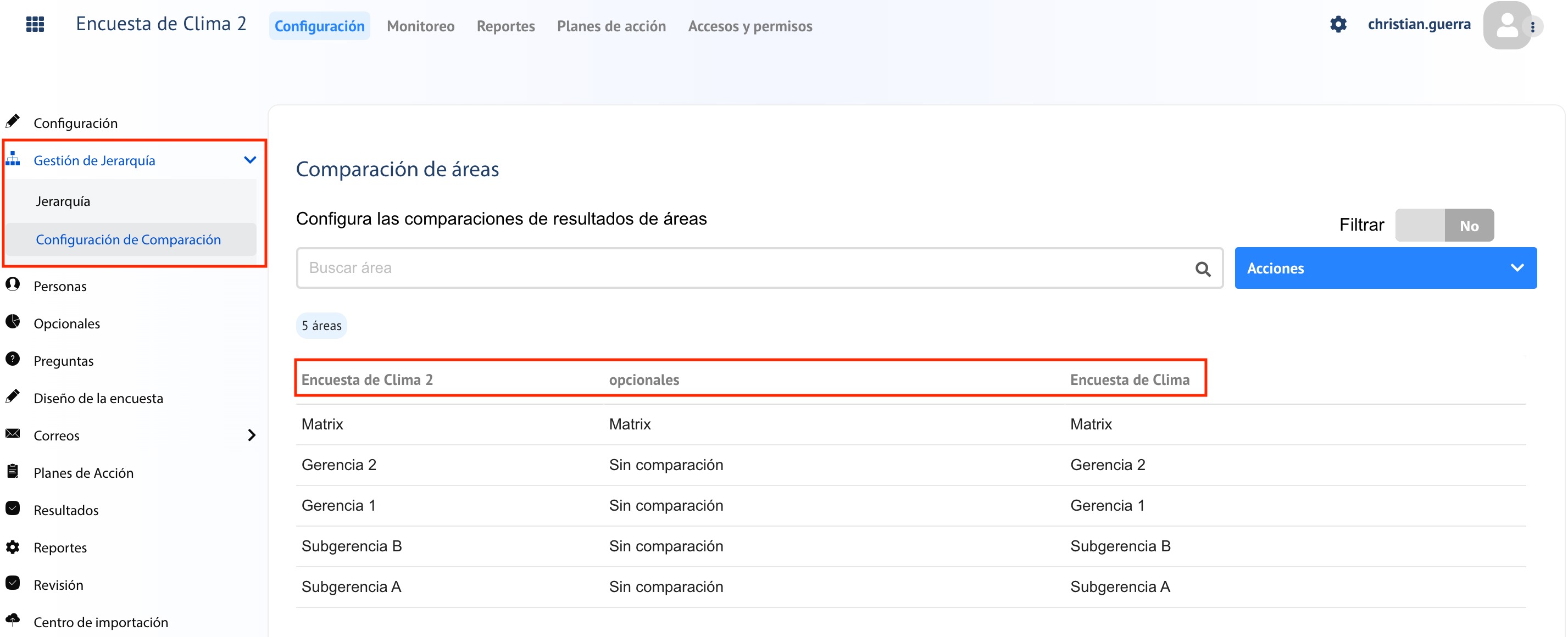Open Opcionales in the sidebar
The width and height of the screenshot is (1568, 637).
(66, 323)
